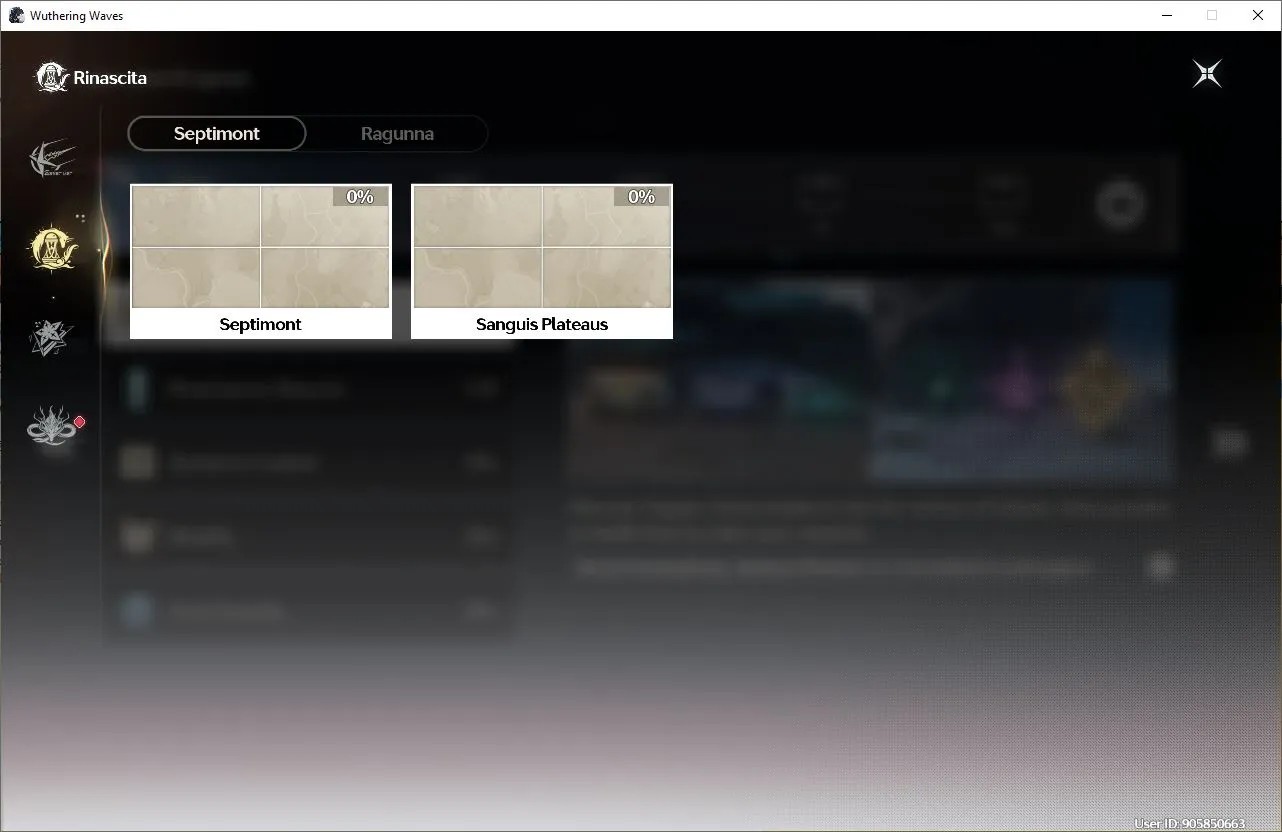Open the Sanguis Plateaus map thumbnail
The width and height of the screenshot is (1282, 832).
coord(542,247)
